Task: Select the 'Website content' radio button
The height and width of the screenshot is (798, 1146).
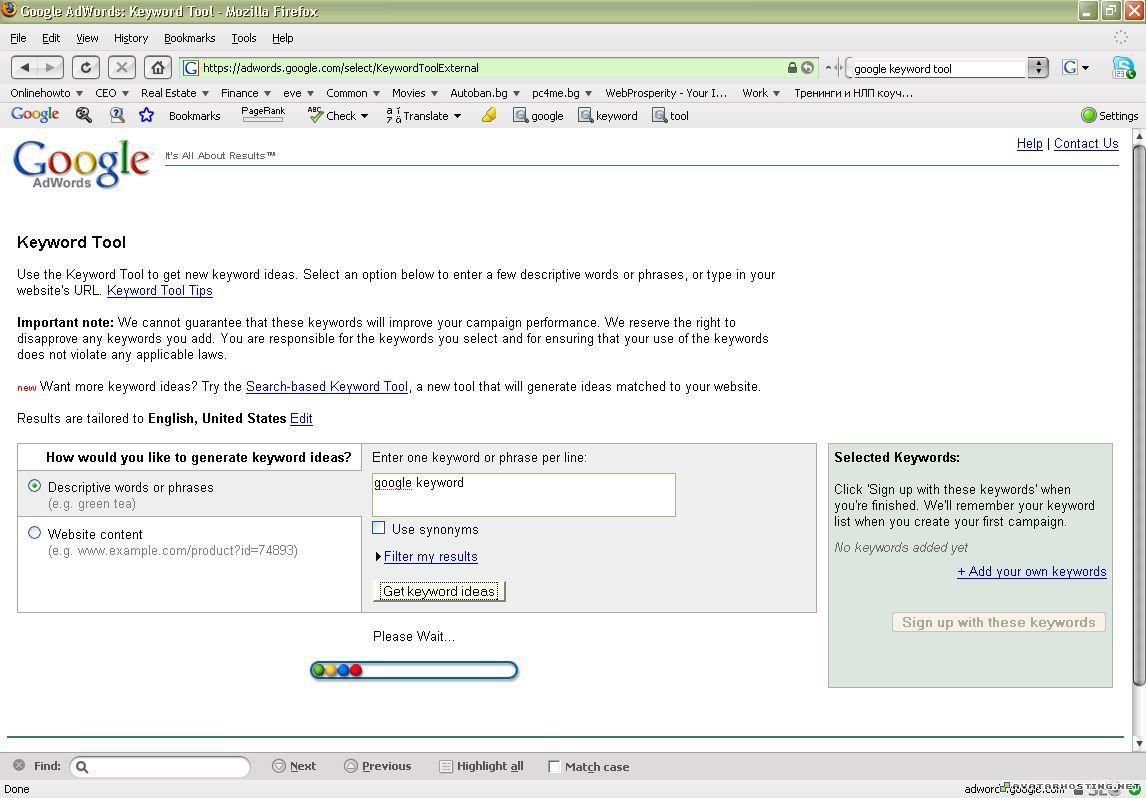Action: click(35, 533)
